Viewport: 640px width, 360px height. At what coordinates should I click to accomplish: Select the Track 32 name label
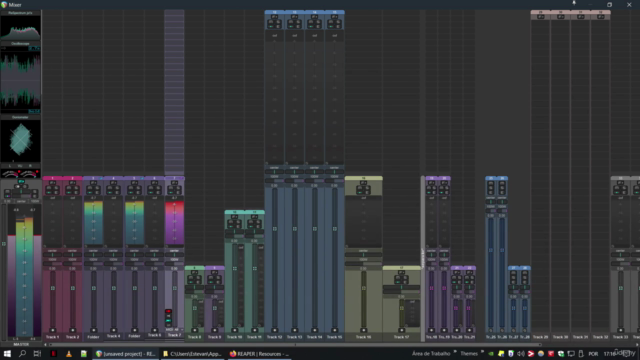pos(600,337)
